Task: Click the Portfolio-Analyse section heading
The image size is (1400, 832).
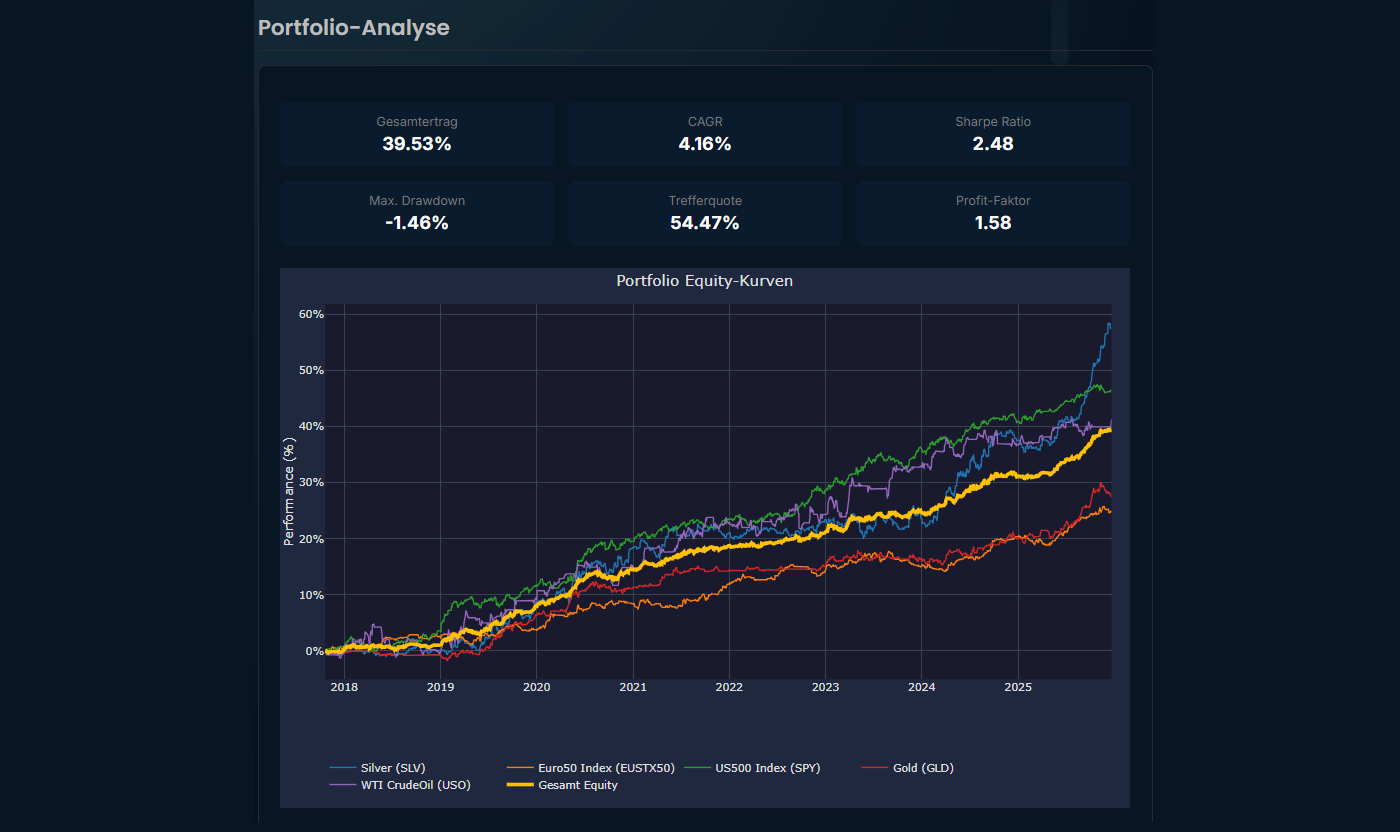Action: pos(354,28)
